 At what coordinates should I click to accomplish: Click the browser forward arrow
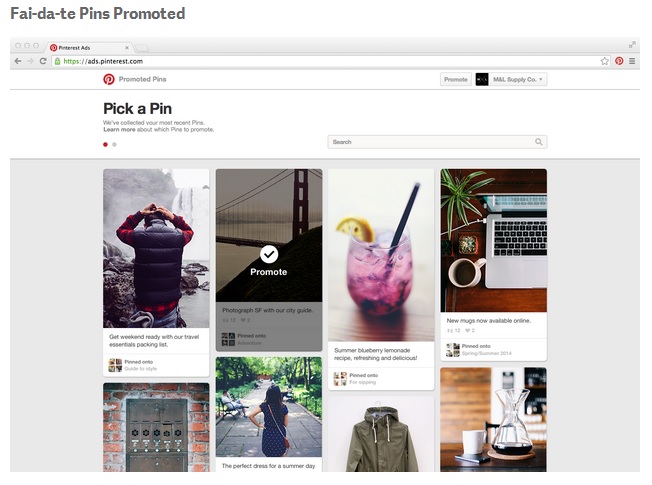[30, 61]
